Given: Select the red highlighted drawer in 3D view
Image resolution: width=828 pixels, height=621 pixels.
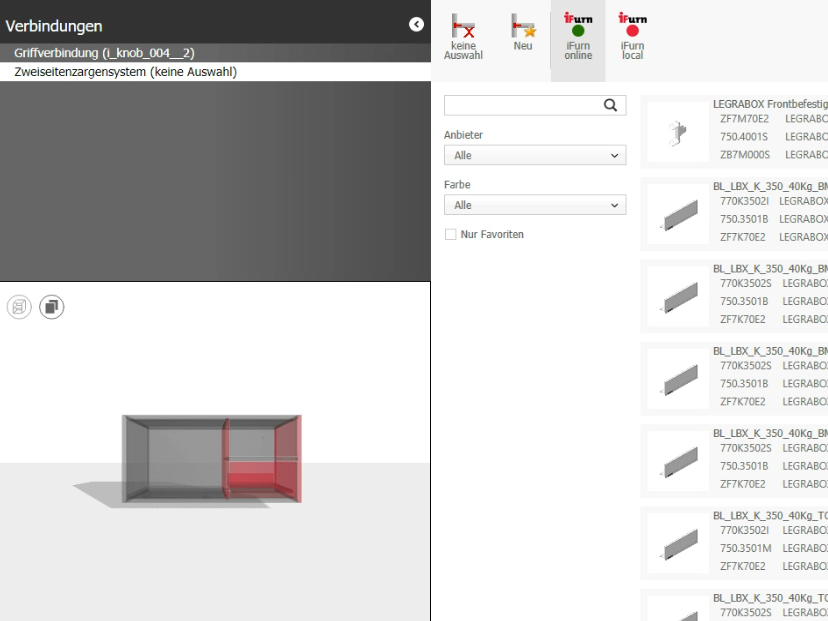Looking at the screenshot, I should click(252, 474).
